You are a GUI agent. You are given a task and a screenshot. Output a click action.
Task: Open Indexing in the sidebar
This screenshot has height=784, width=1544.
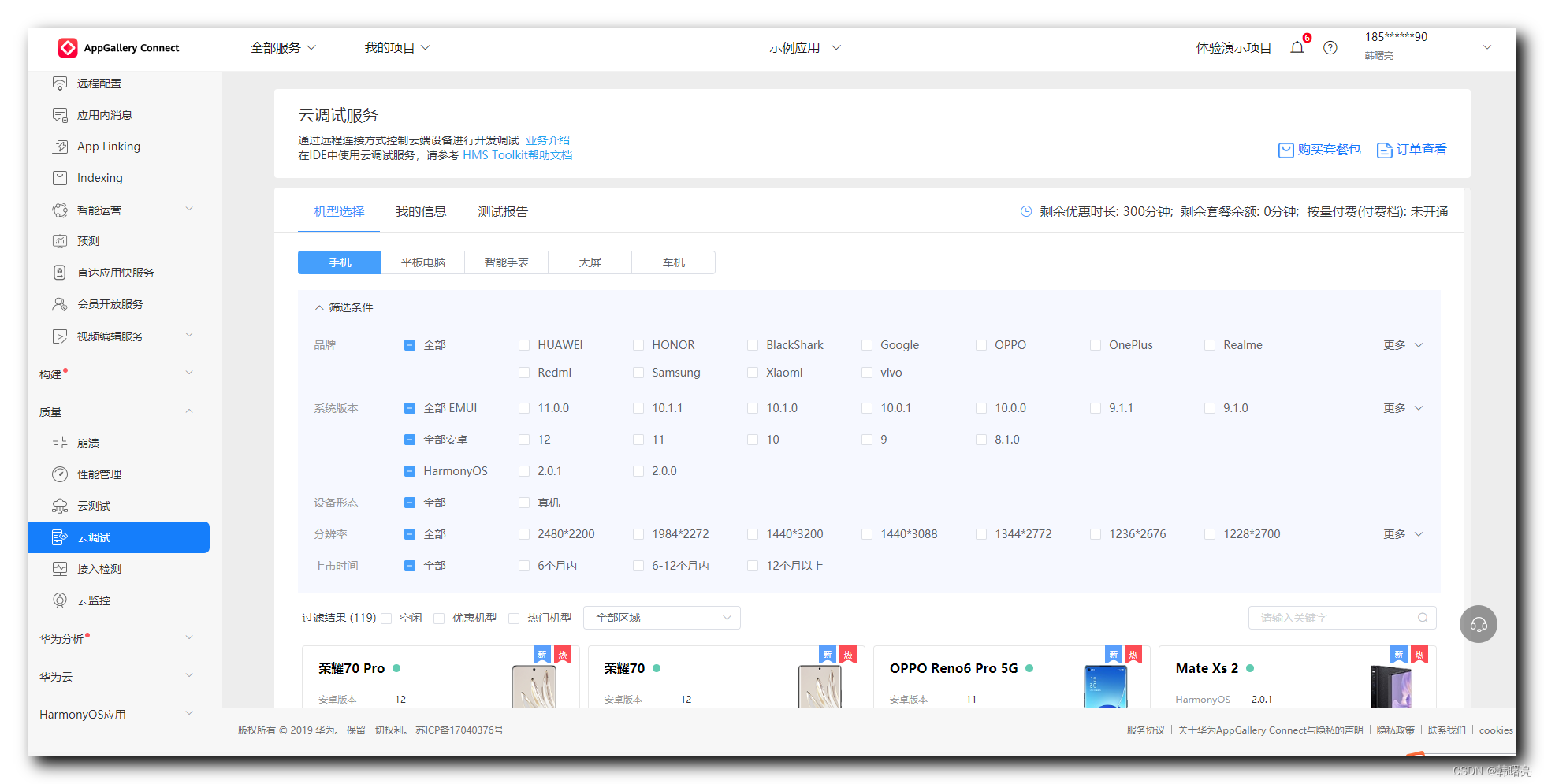point(100,178)
